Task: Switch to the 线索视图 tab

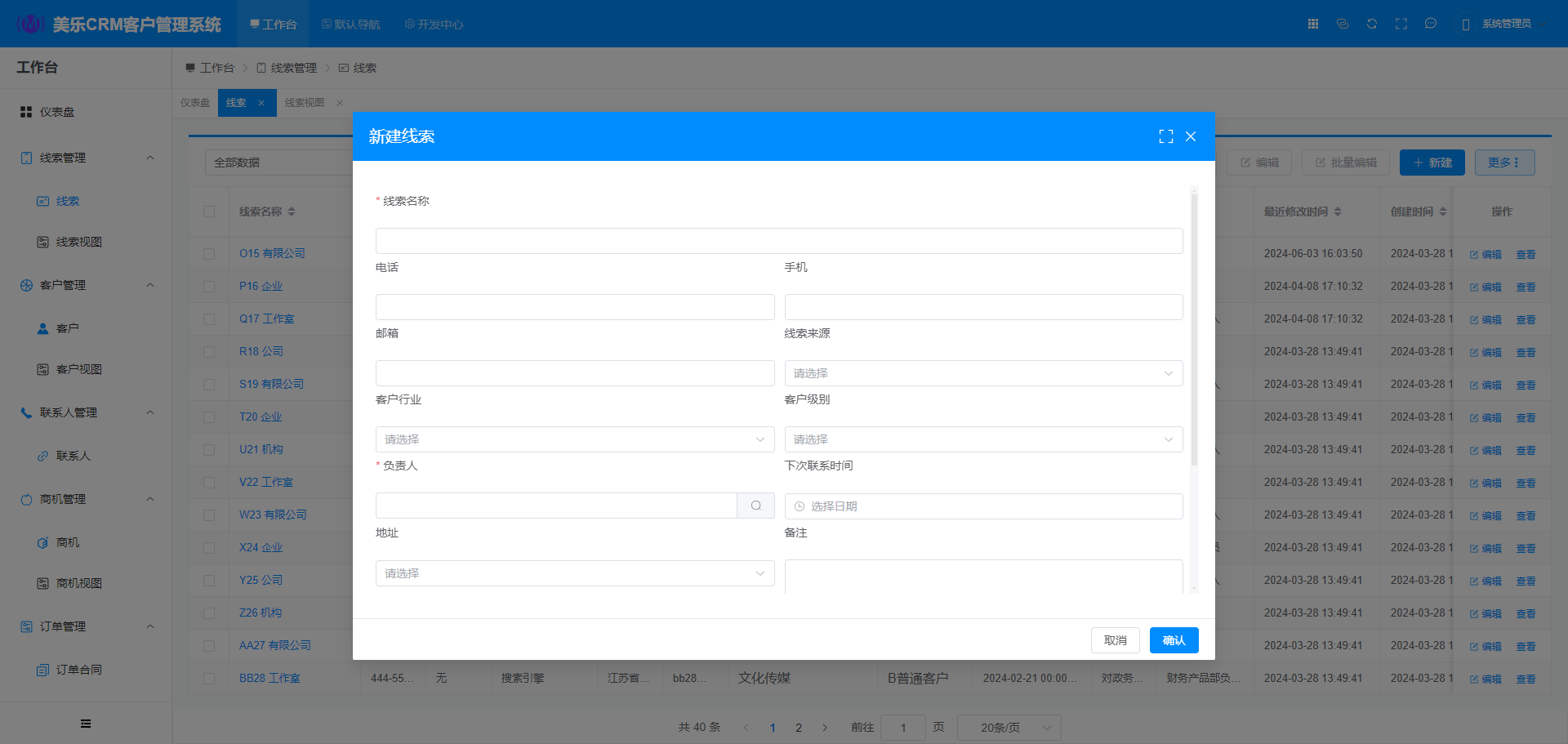Action: (x=305, y=103)
